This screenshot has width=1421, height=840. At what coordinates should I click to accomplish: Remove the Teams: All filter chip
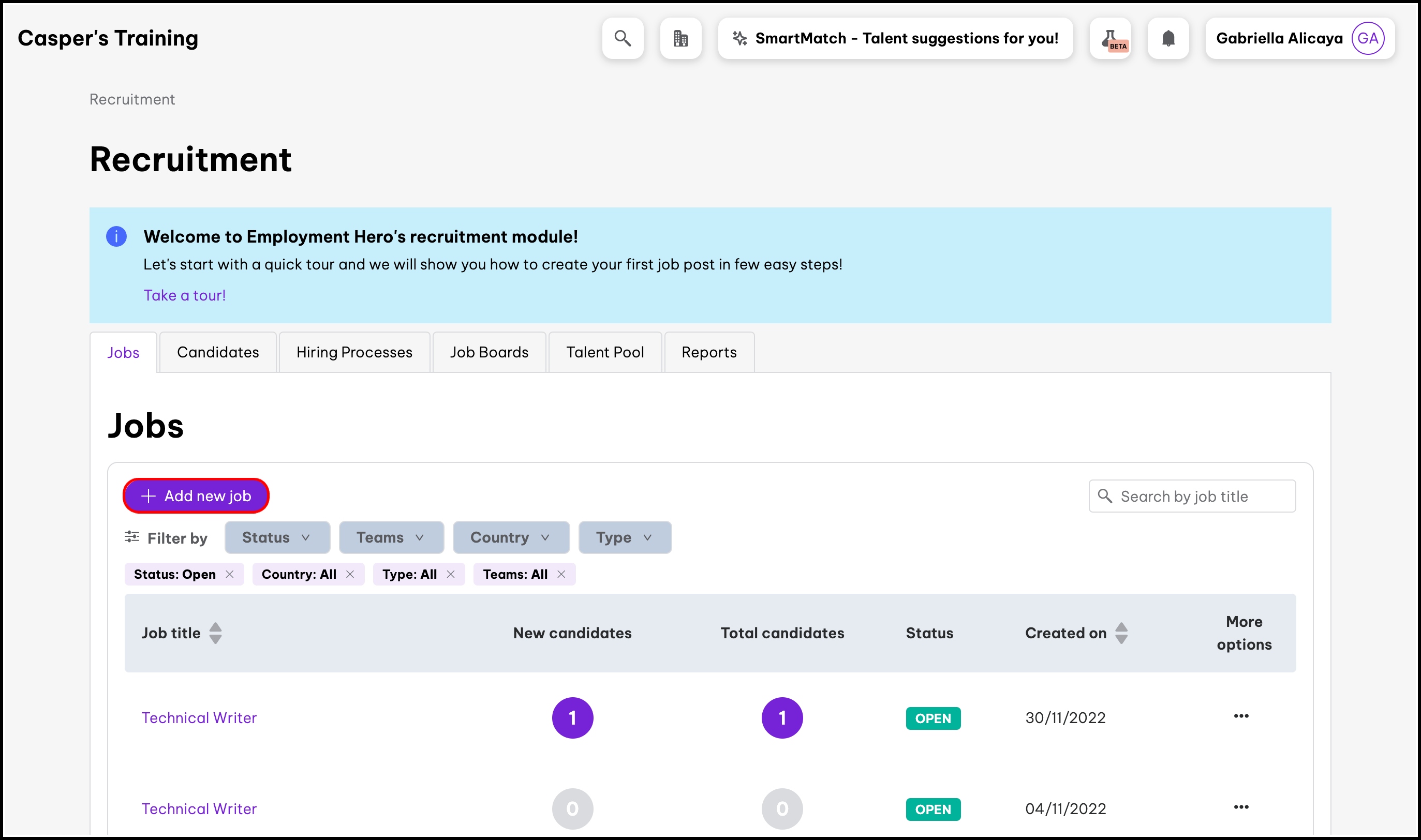click(x=561, y=574)
